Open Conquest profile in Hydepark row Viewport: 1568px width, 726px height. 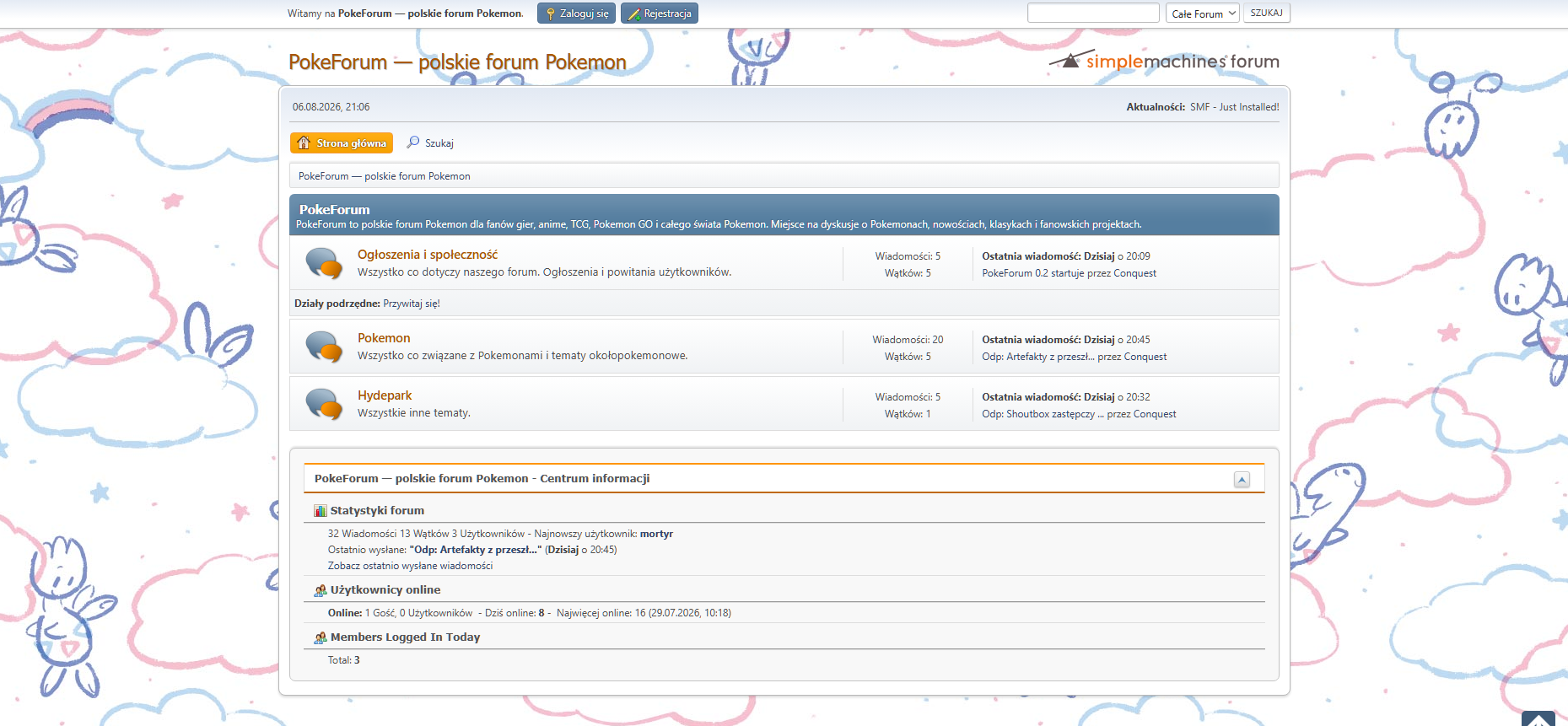(x=1155, y=414)
